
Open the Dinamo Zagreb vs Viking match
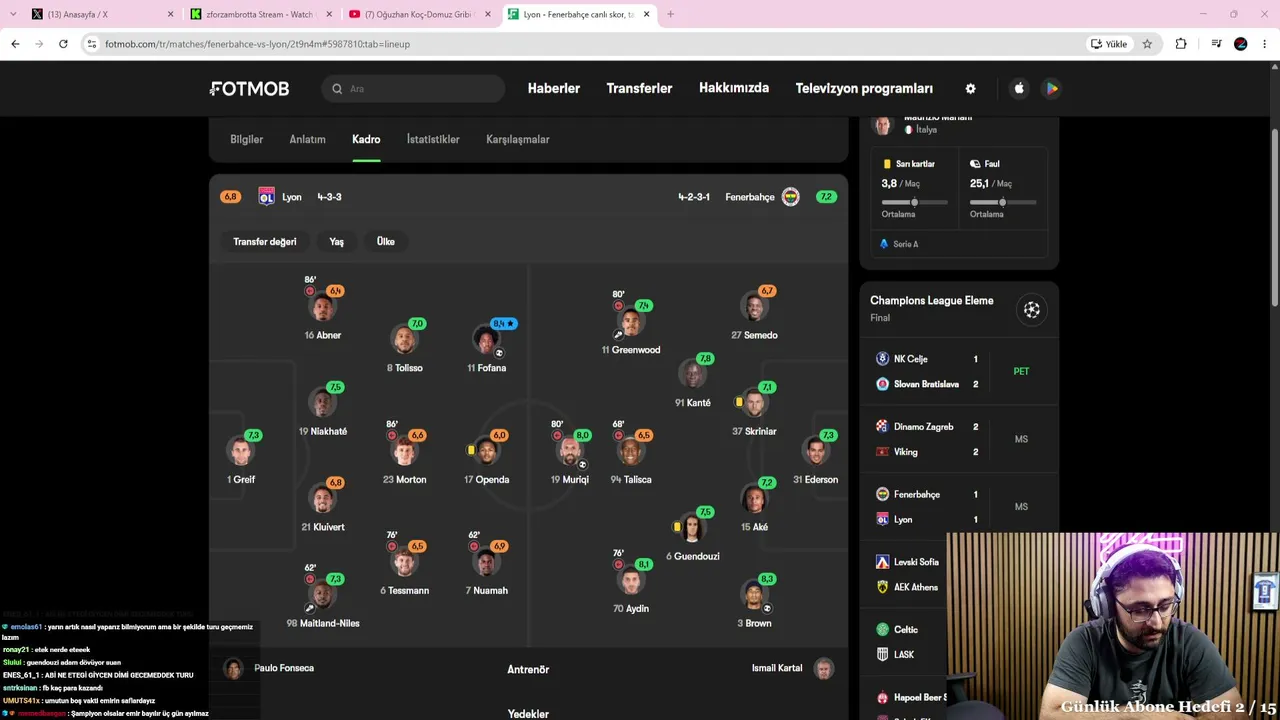(959, 439)
